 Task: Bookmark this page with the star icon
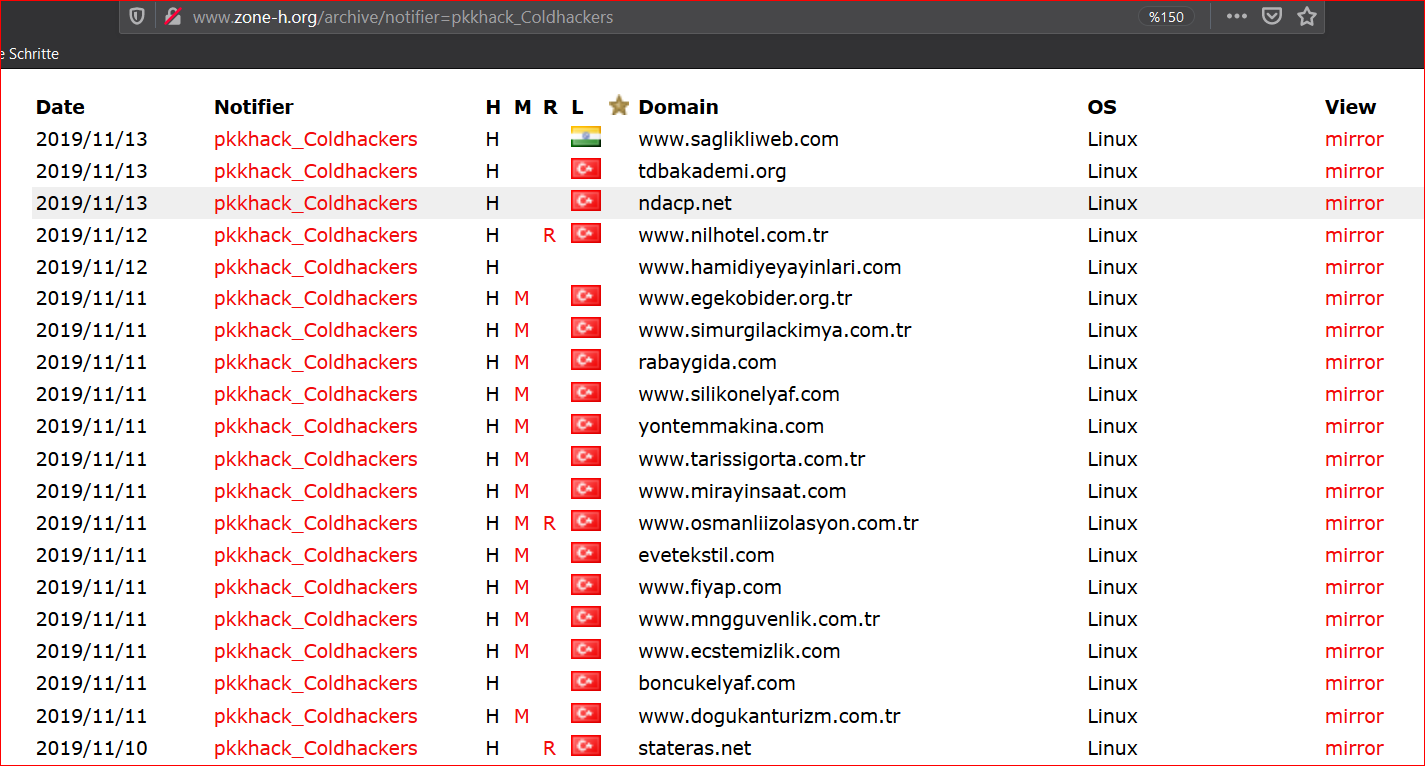[x=1306, y=17]
